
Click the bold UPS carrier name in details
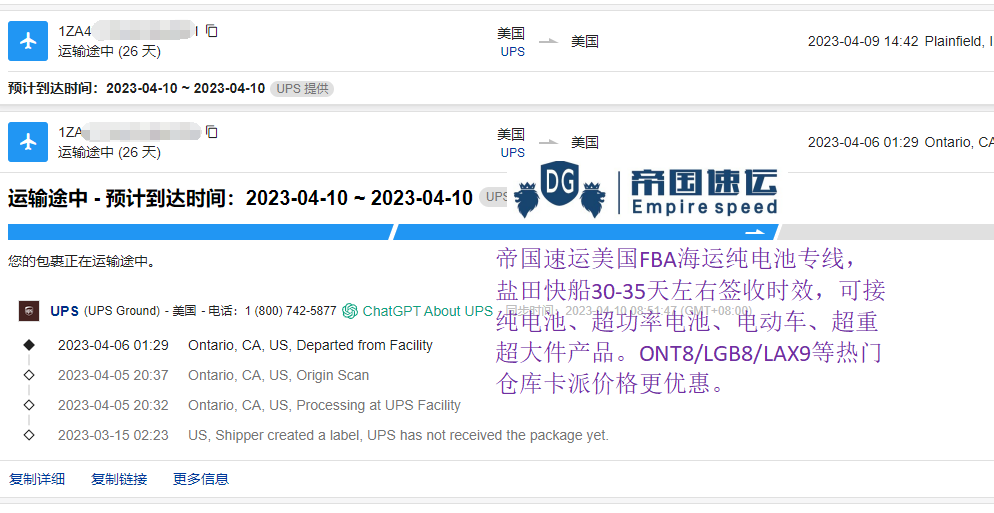click(65, 311)
